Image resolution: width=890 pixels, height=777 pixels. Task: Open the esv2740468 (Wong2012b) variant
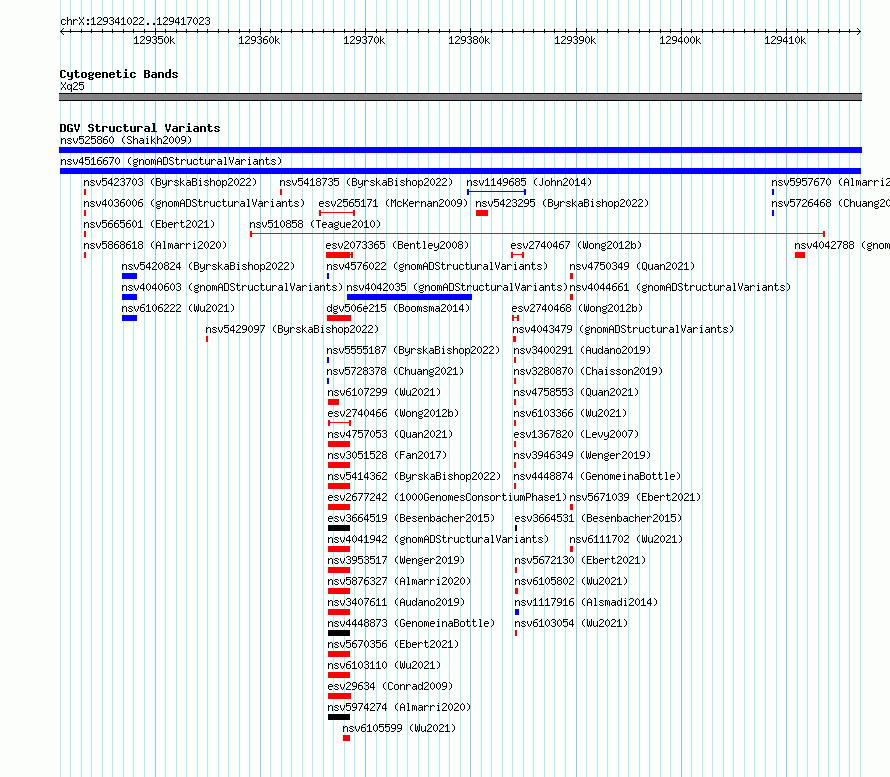point(577,308)
